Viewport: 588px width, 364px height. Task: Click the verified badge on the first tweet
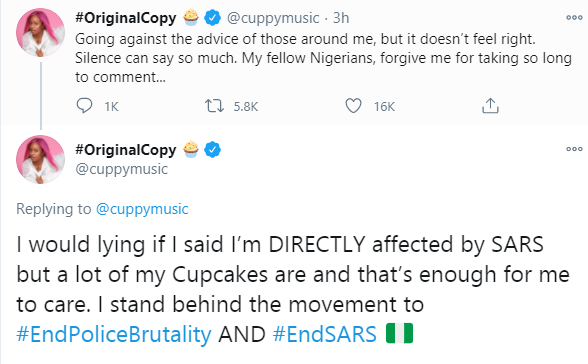(x=212, y=18)
